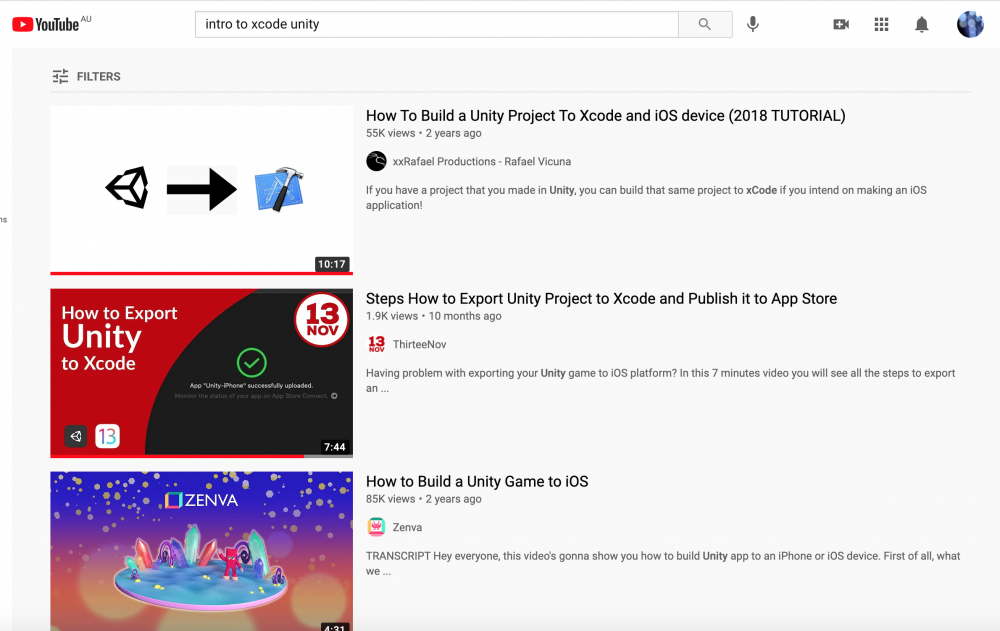Open 'Steps How to Export Unity Project' title
This screenshot has width=1000, height=631.
coord(601,299)
